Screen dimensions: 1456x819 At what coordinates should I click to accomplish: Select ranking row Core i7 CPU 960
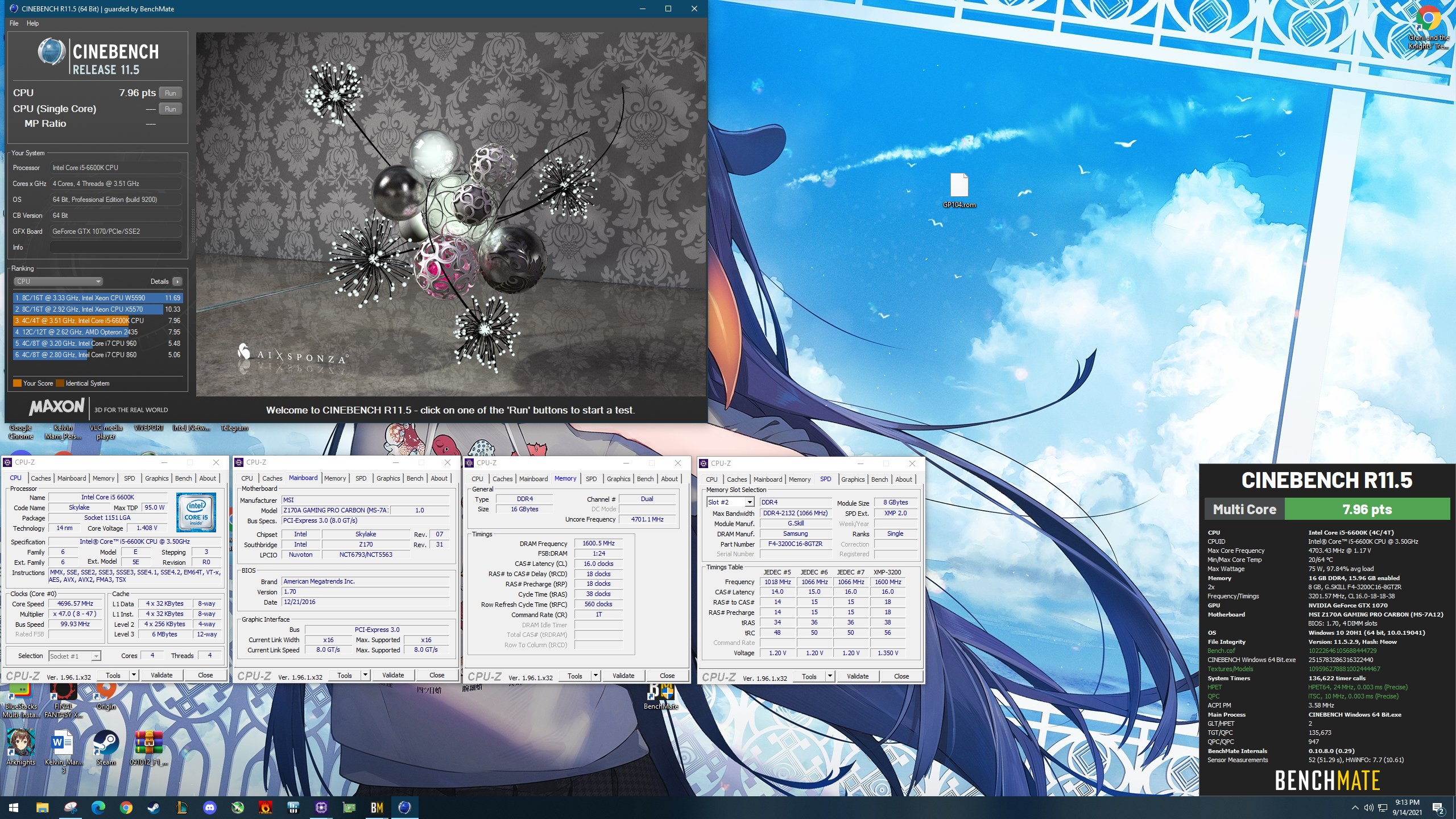[x=98, y=344]
